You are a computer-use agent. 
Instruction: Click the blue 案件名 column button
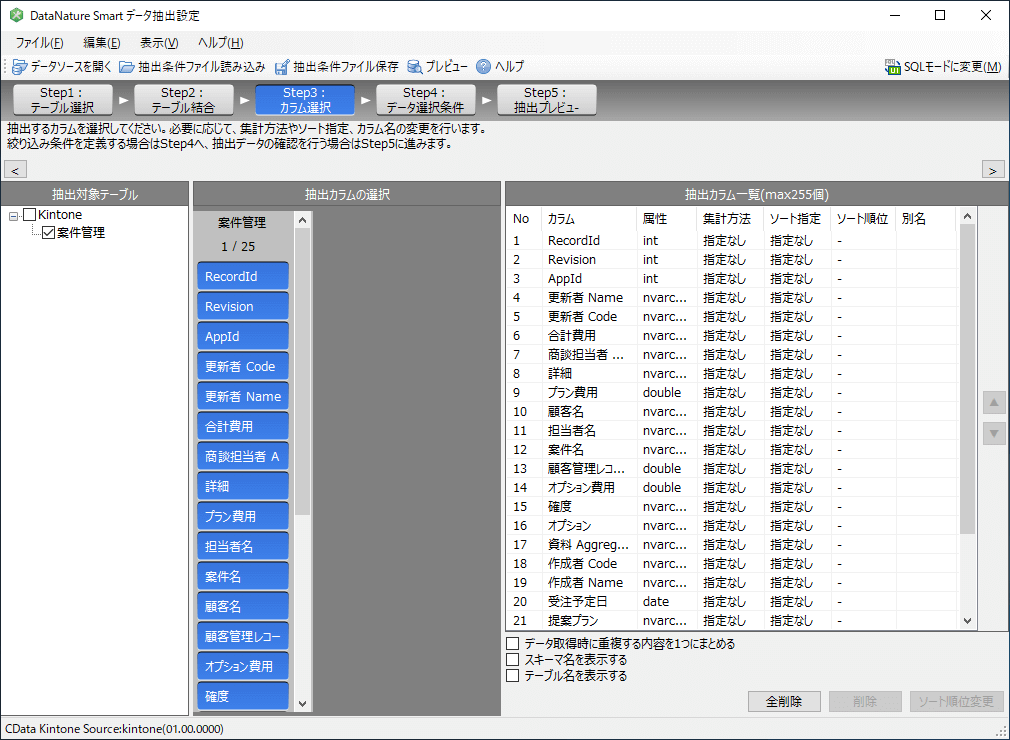(x=243, y=576)
